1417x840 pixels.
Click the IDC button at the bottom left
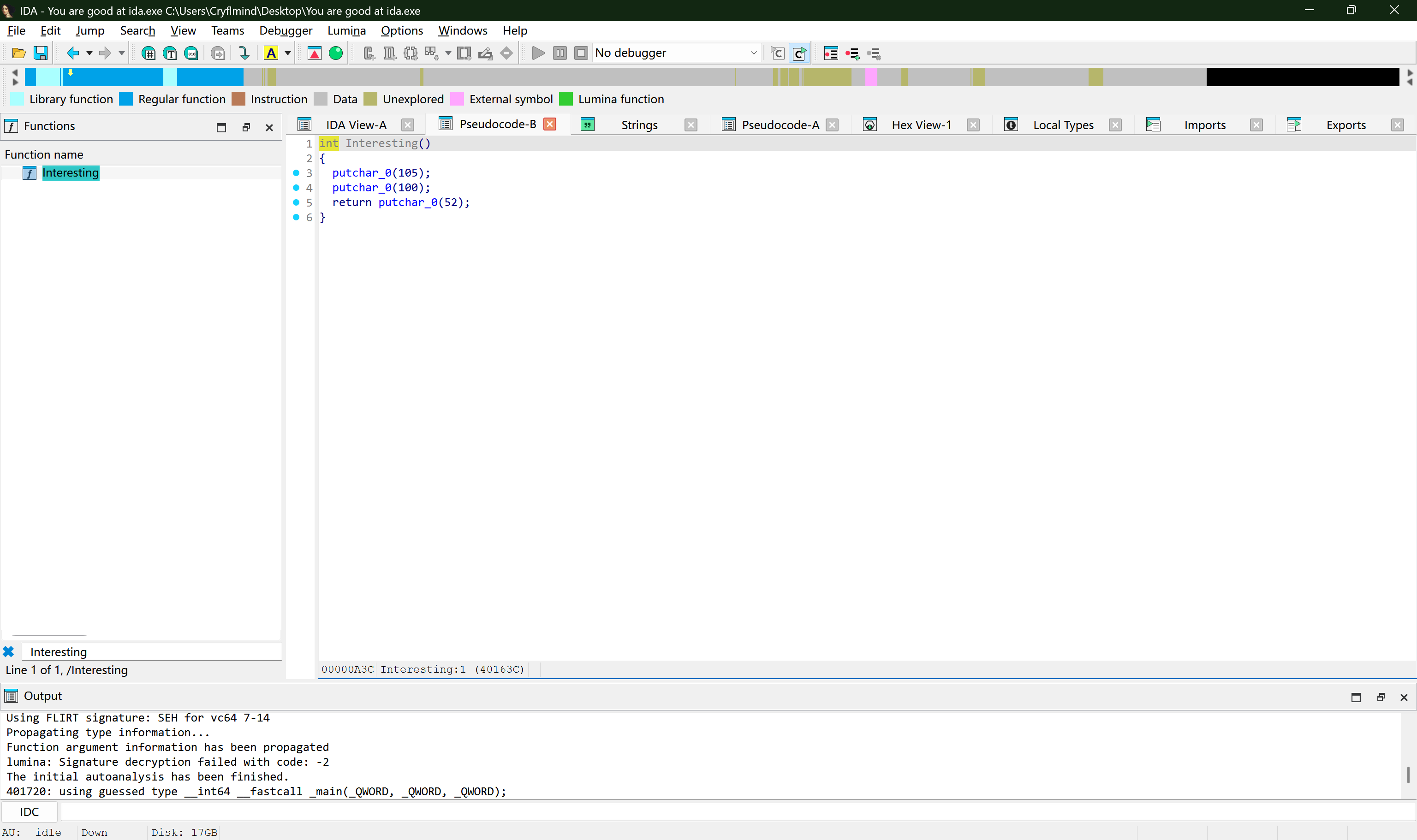coord(29,811)
